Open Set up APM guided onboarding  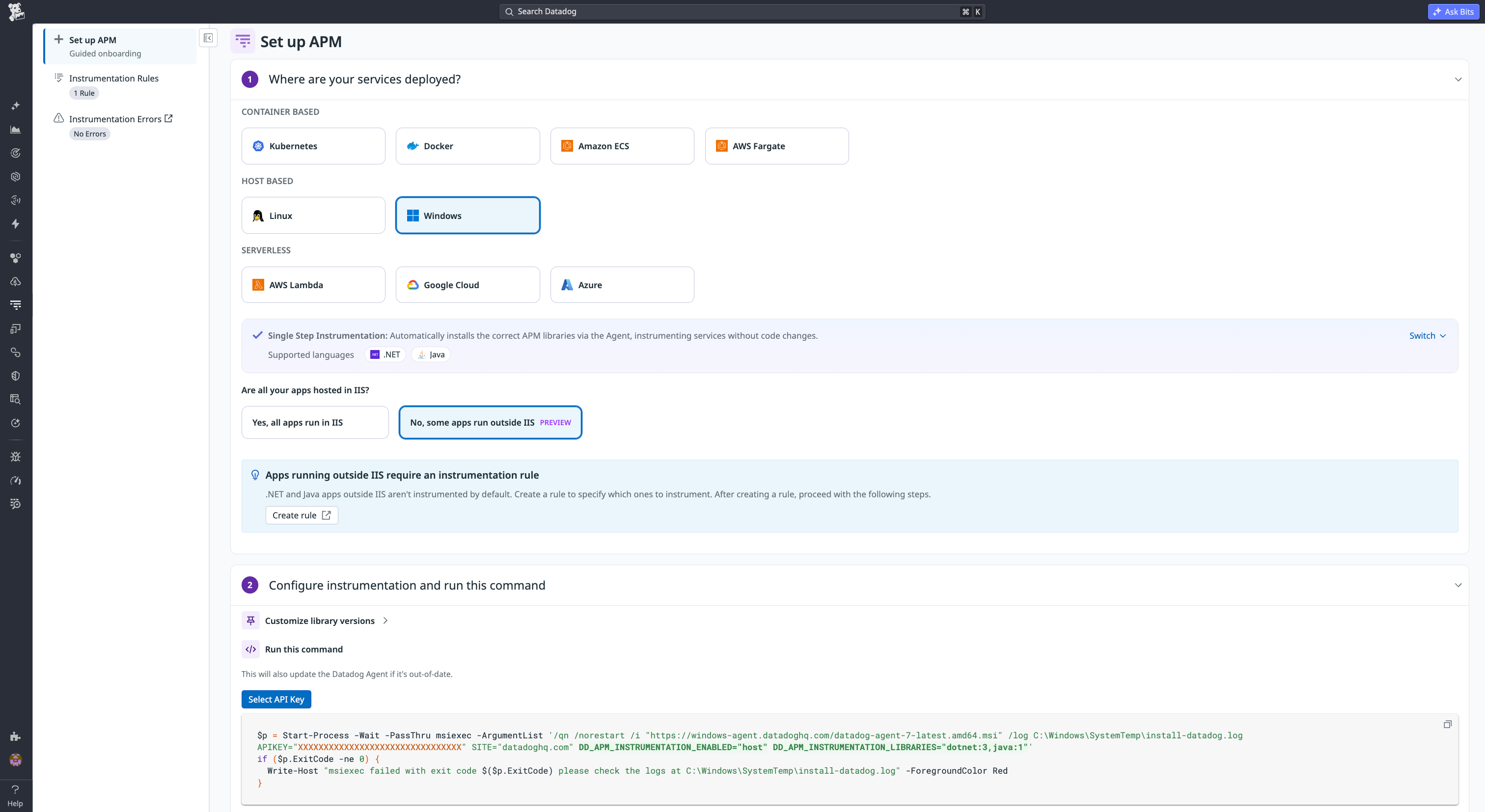tap(120, 47)
